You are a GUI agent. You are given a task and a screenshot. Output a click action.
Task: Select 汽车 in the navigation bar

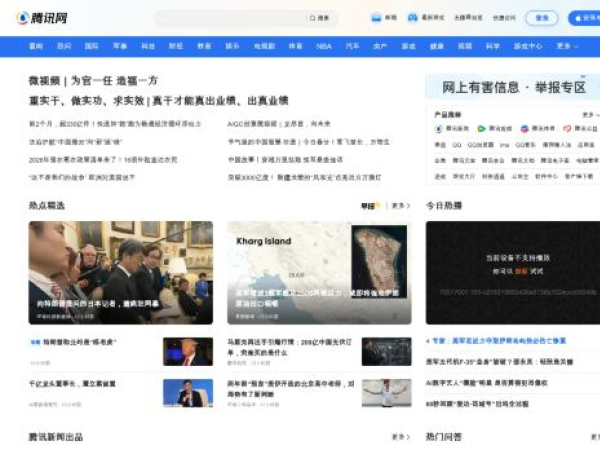point(352,46)
